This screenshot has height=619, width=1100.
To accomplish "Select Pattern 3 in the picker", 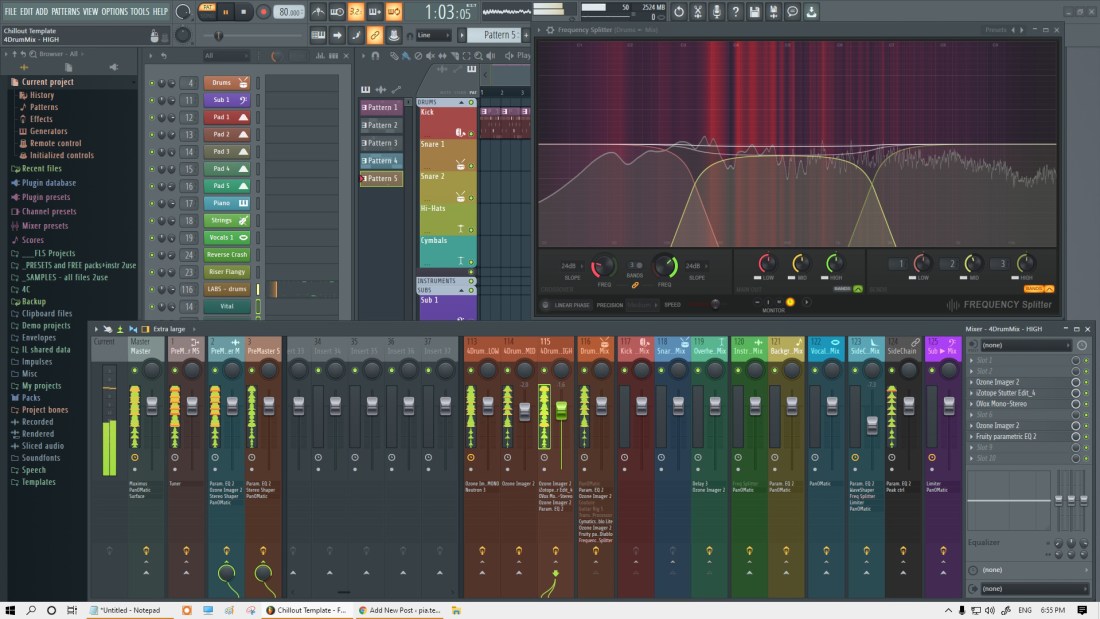I will (380, 143).
